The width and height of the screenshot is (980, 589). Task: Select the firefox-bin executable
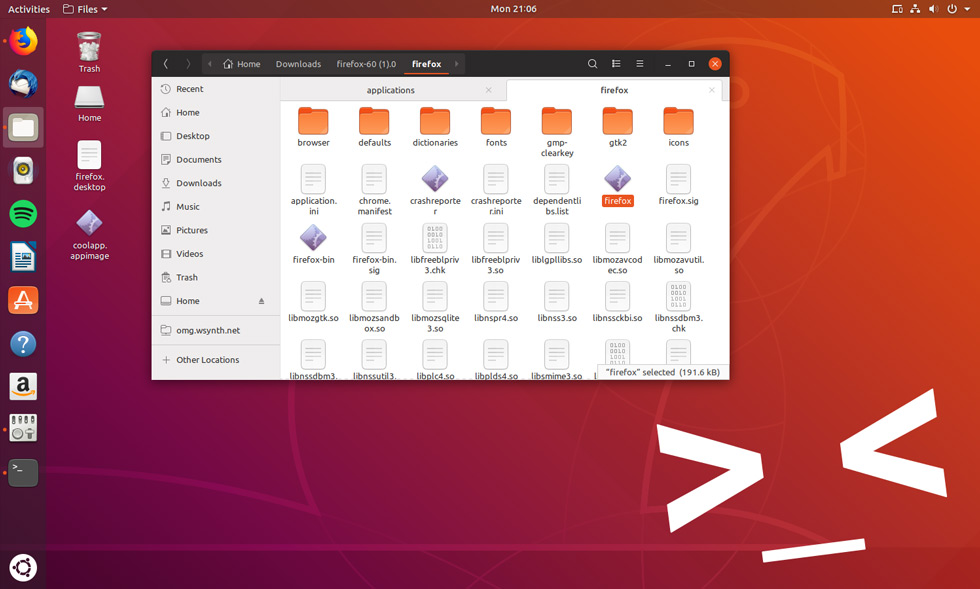[313, 244]
